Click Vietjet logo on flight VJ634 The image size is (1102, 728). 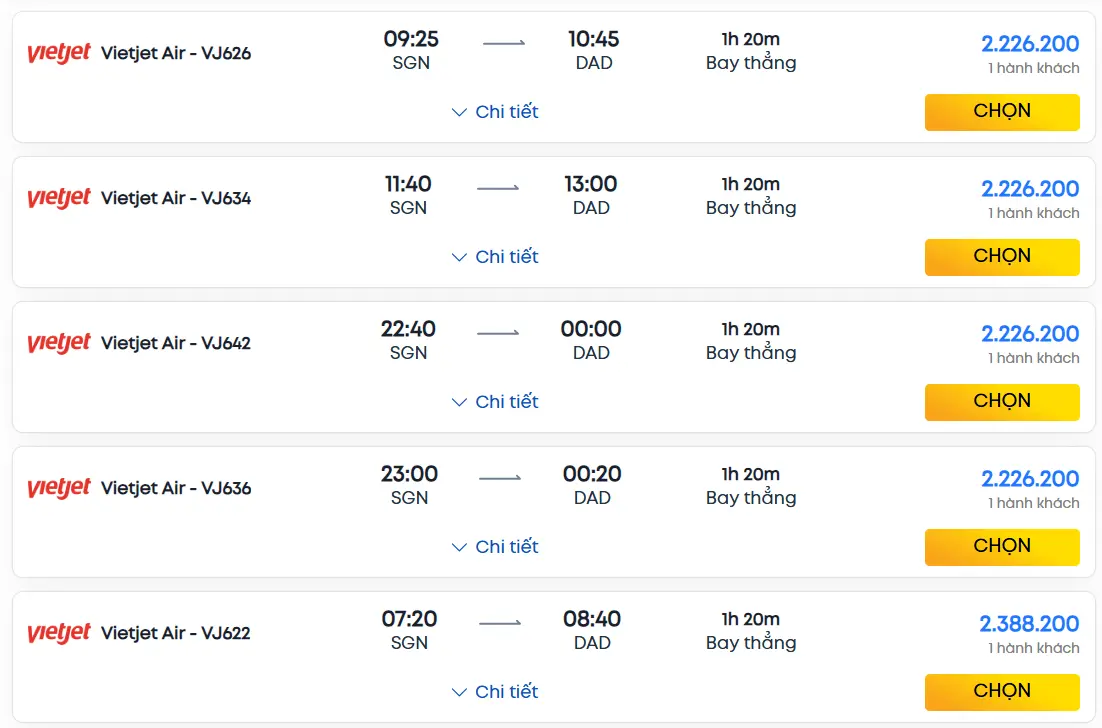coord(59,198)
